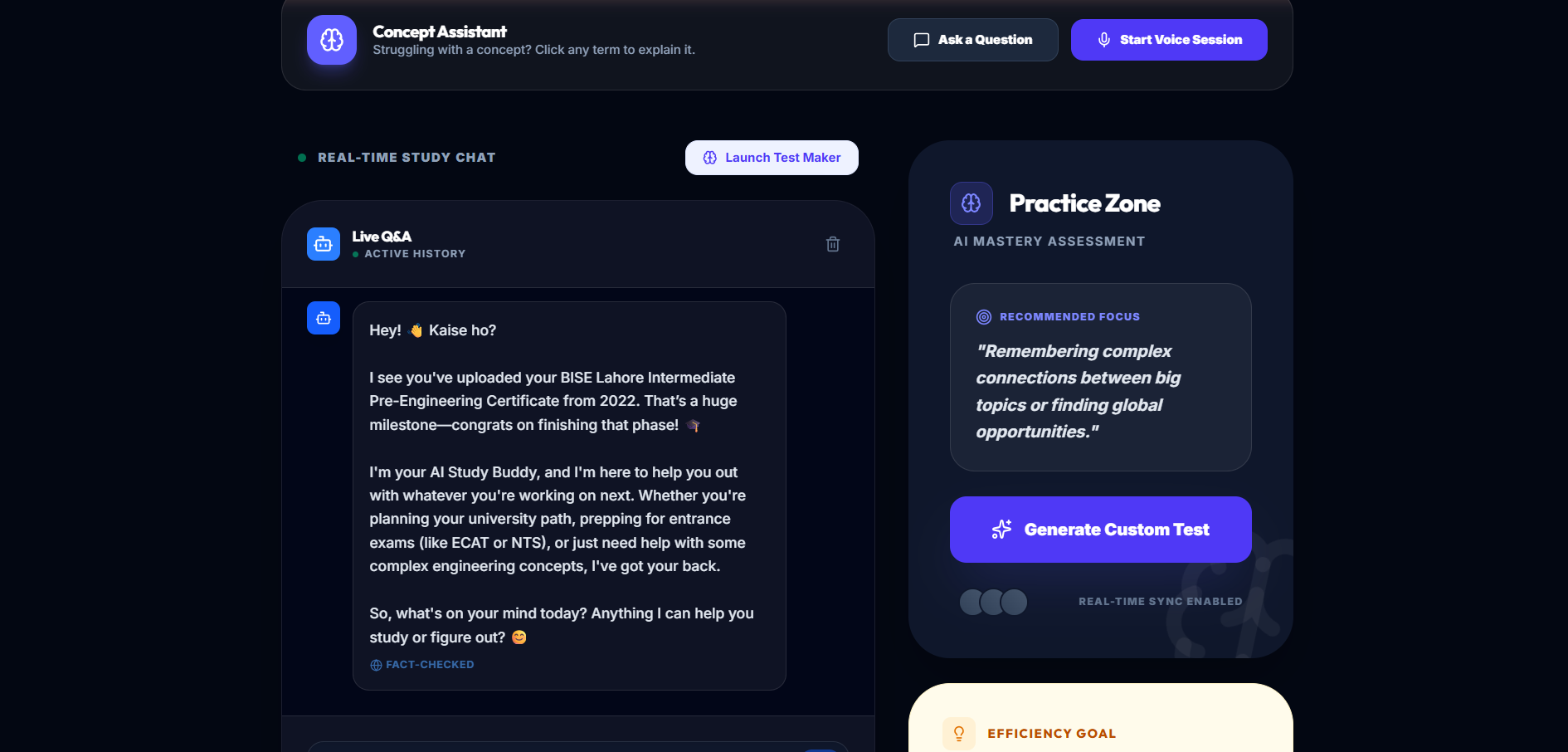
Task: Click the Real-Time Study Chat heading
Action: pyautogui.click(x=407, y=158)
